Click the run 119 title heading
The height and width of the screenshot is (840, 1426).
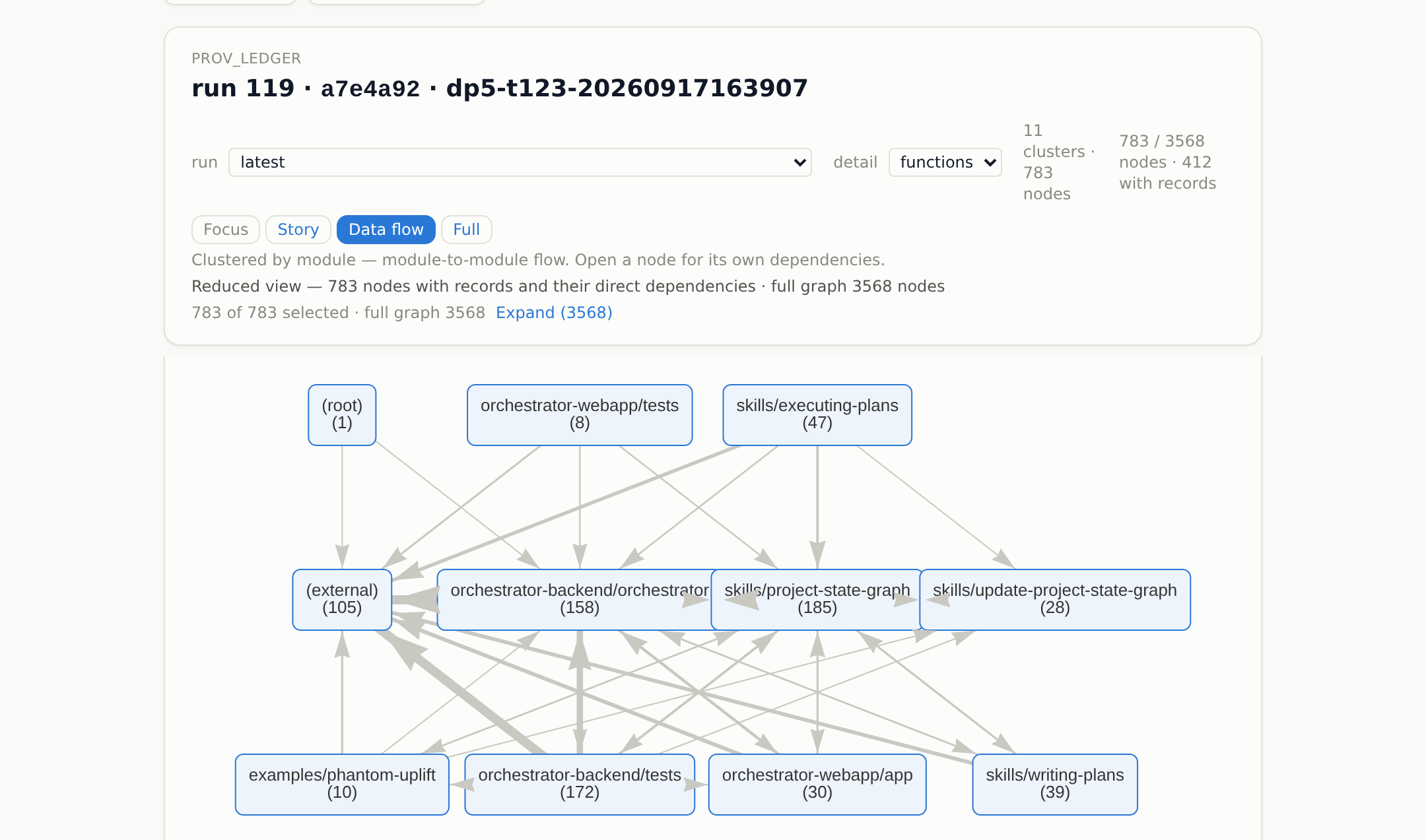(500, 88)
